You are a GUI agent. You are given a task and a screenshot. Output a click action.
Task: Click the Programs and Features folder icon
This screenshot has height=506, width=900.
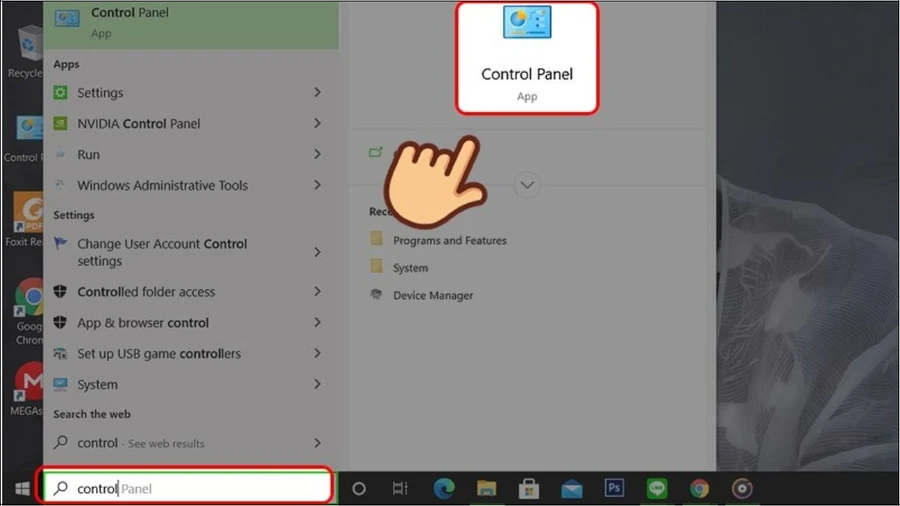point(377,238)
